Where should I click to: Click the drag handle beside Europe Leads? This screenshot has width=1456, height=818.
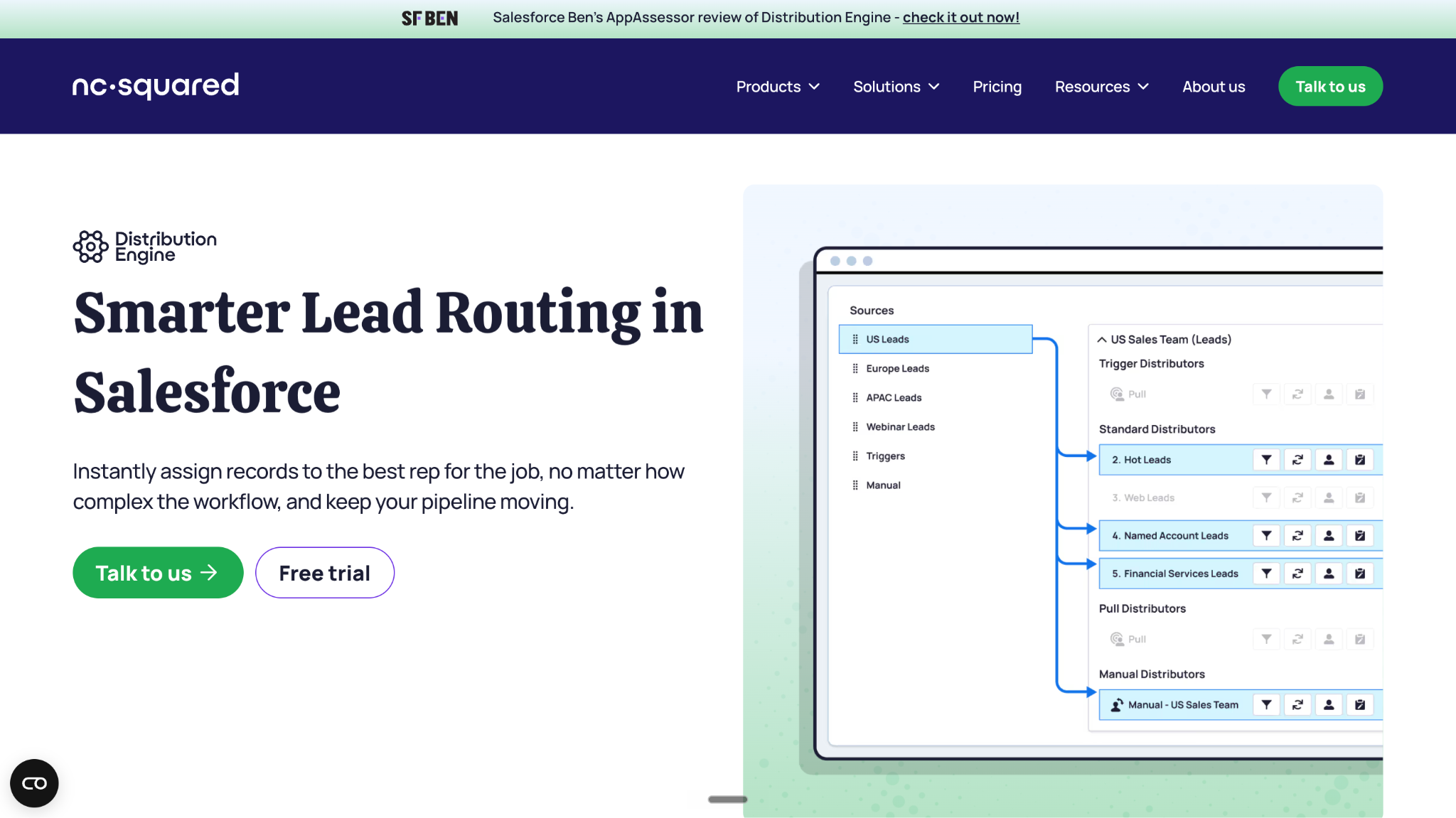tap(855, 369)
